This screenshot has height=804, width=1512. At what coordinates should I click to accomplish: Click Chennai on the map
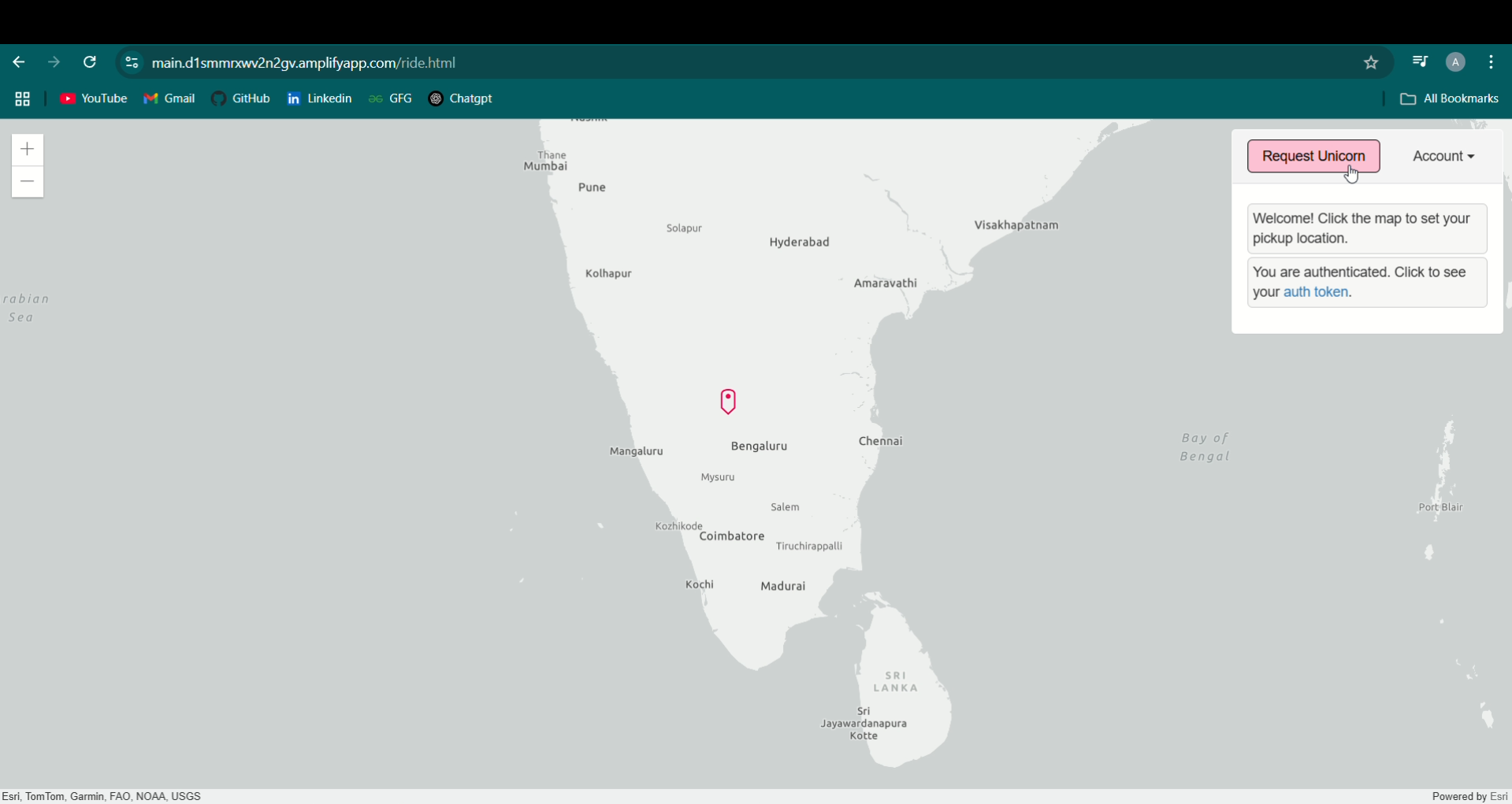pos(880,441)
